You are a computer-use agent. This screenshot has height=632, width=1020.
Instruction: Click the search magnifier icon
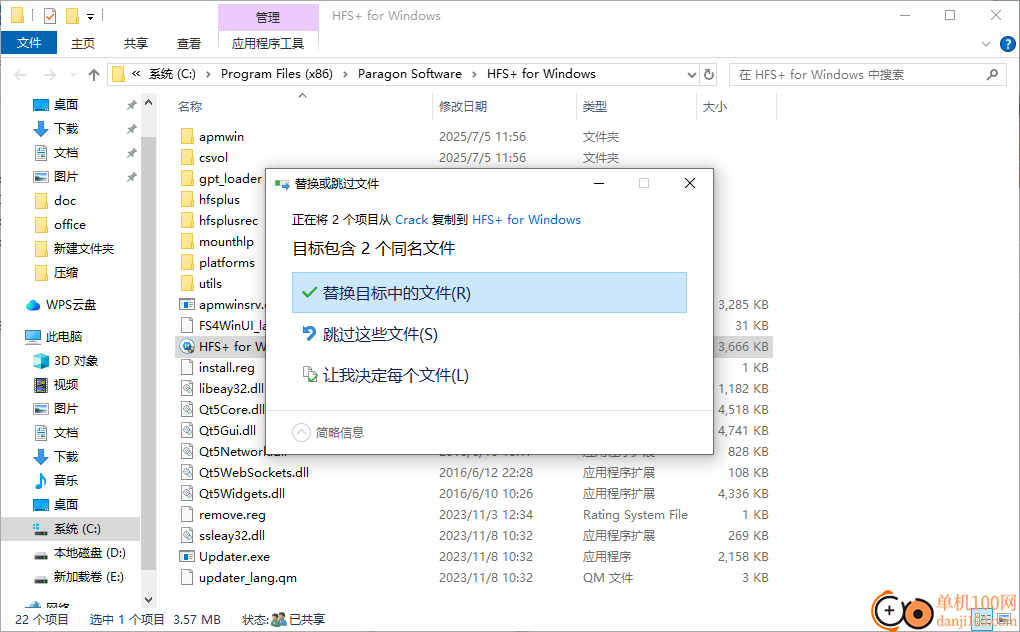(x=992, y=75)
